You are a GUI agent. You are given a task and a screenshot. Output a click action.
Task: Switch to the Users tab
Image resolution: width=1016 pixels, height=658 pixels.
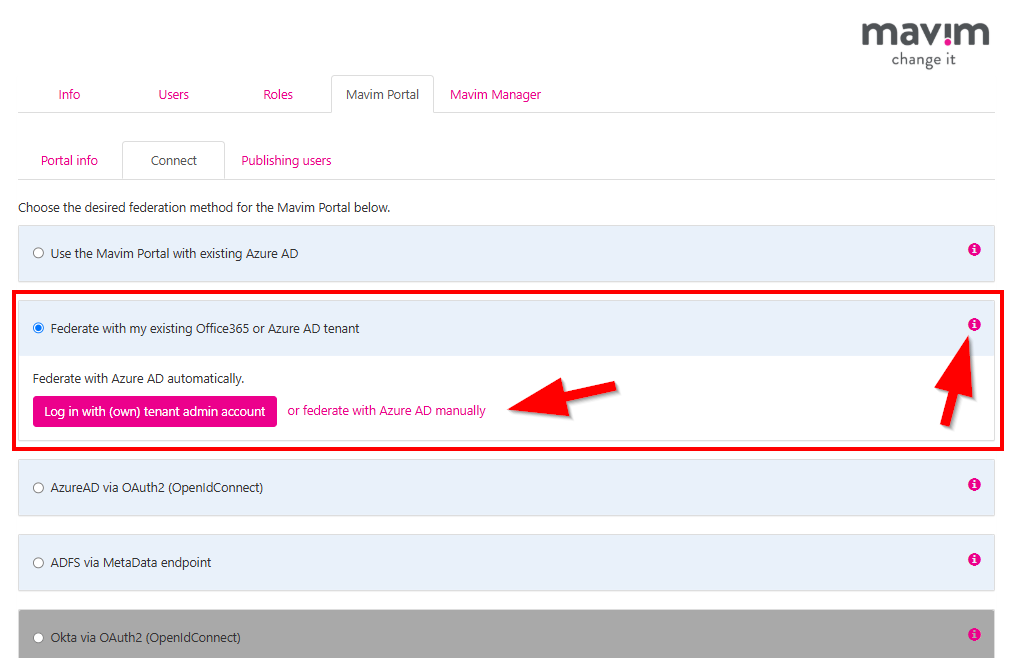pyautogui.click(x=173, y=94)
